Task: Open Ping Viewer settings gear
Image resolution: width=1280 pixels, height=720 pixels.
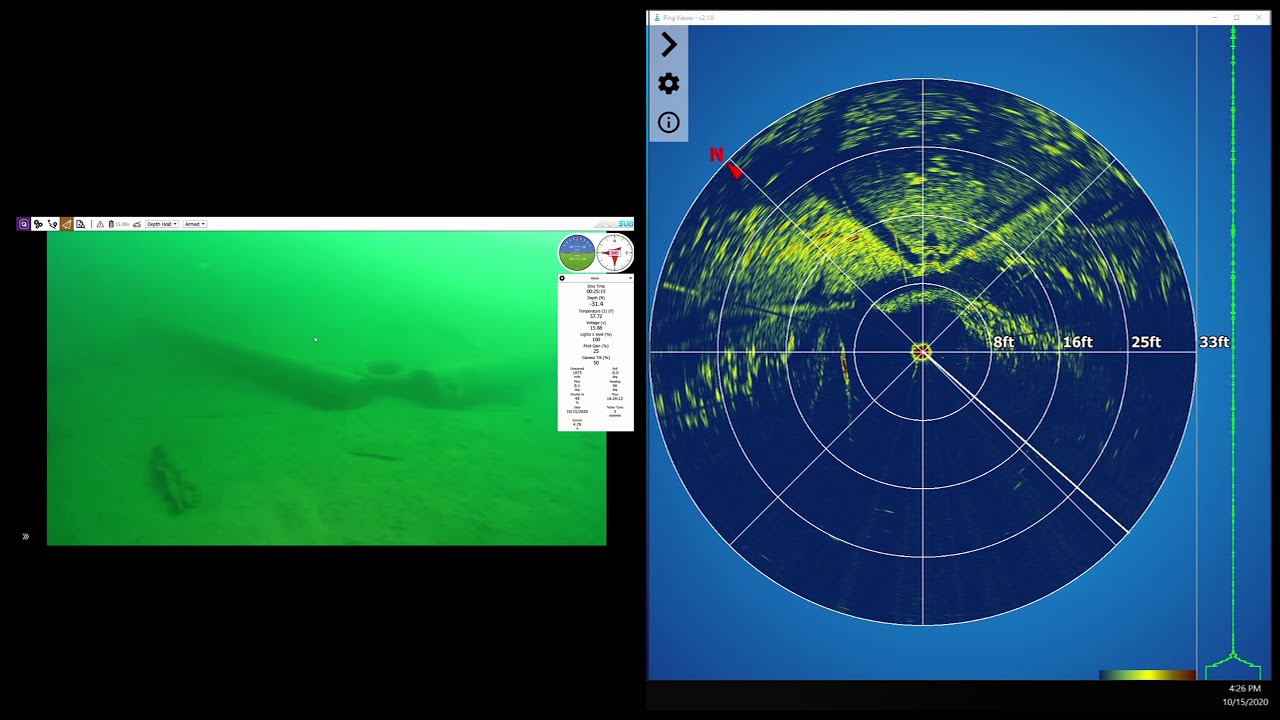Action: click(669, 84)
